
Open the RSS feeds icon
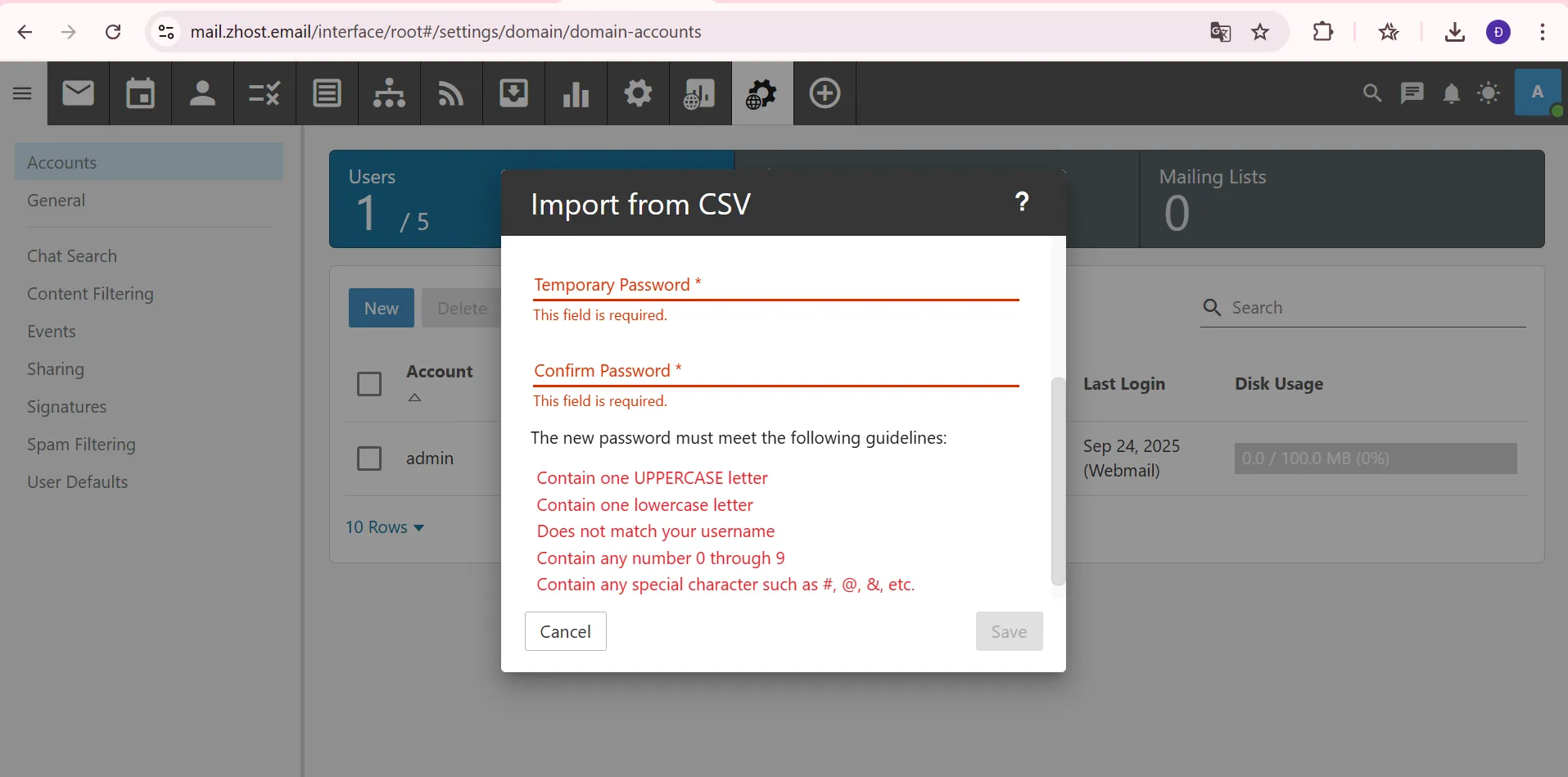[x=451, y=93]
